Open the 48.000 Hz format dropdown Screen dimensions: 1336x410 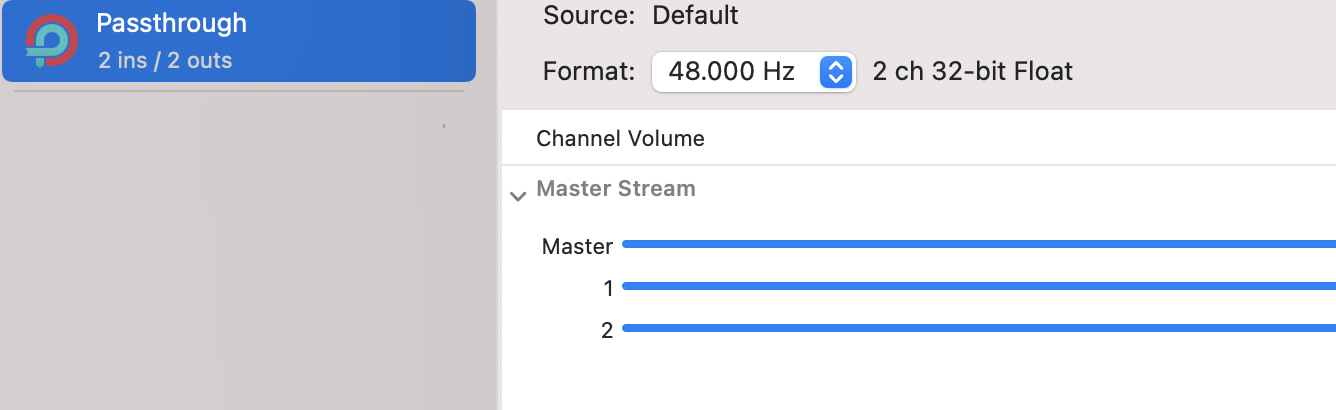click(753, 72)
